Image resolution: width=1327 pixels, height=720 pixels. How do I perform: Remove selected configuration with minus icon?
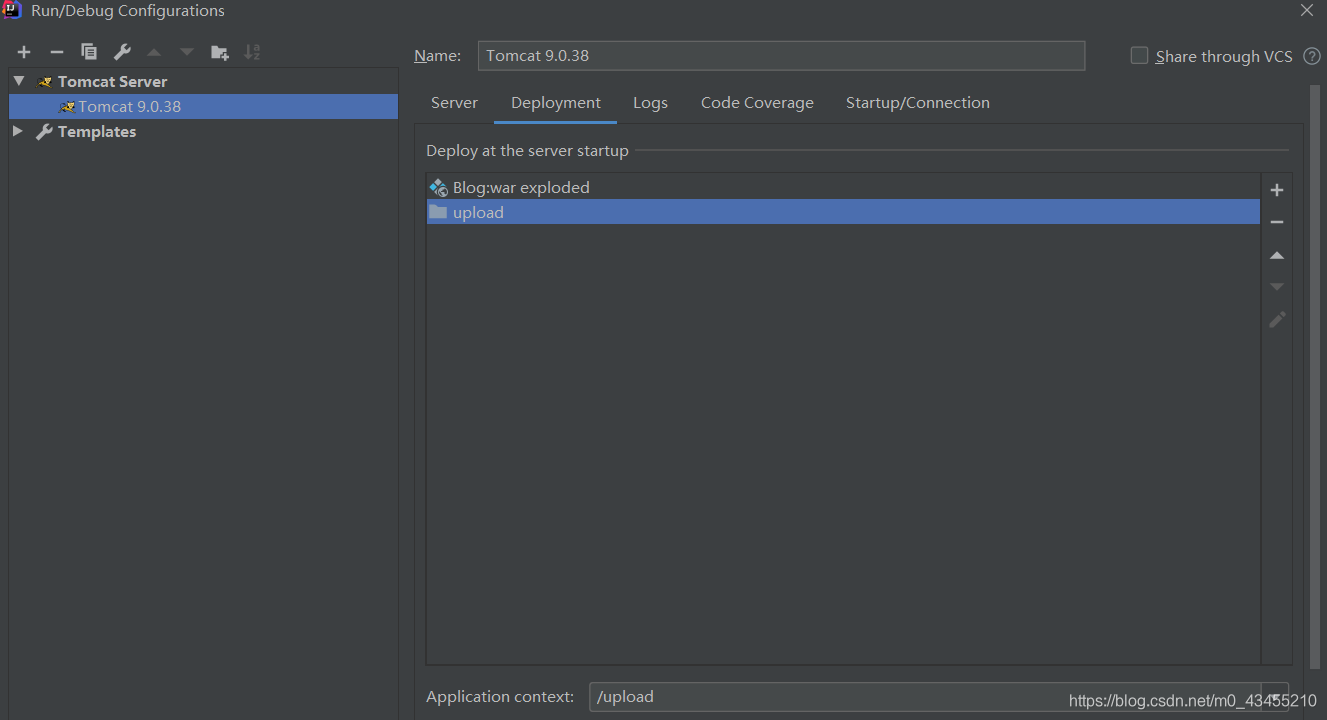coord(57,52)
